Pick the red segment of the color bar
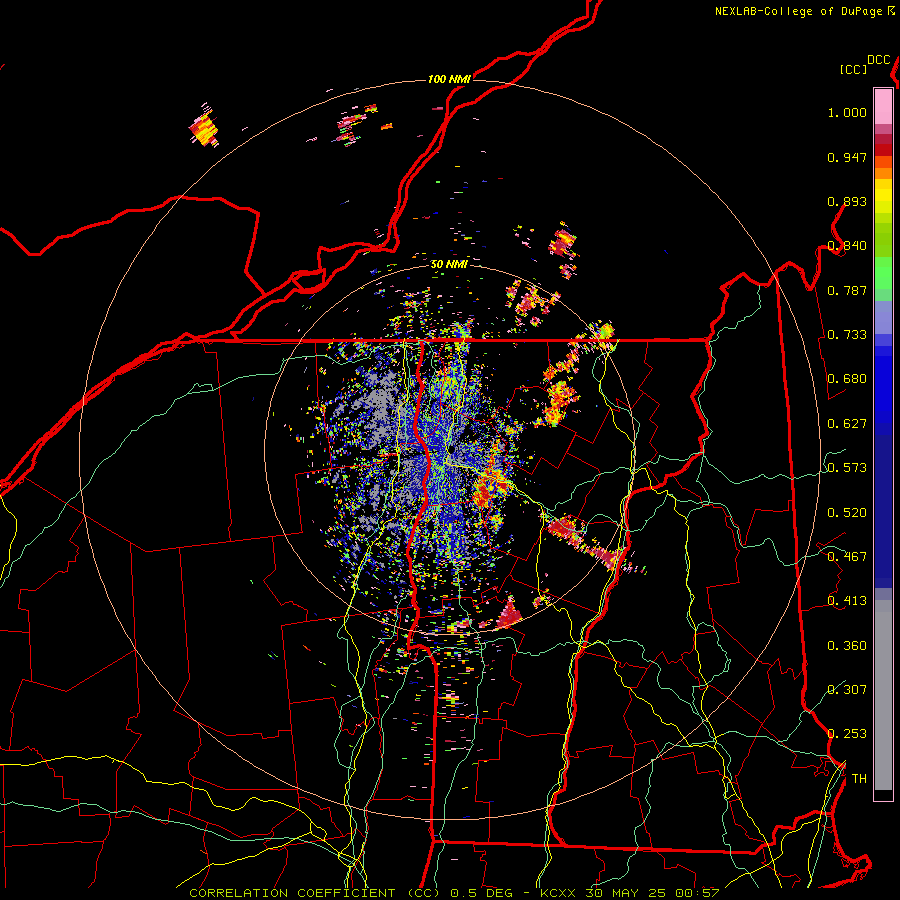 click(x=883, y=150)
